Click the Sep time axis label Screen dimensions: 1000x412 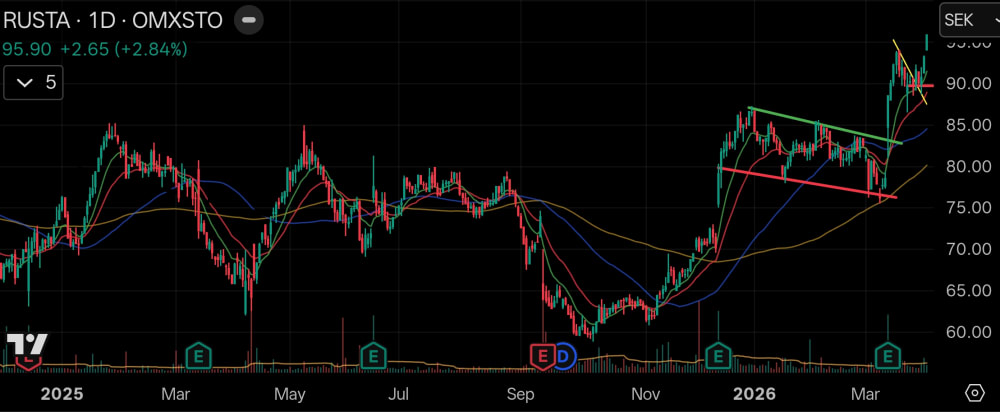pos(520,394)
